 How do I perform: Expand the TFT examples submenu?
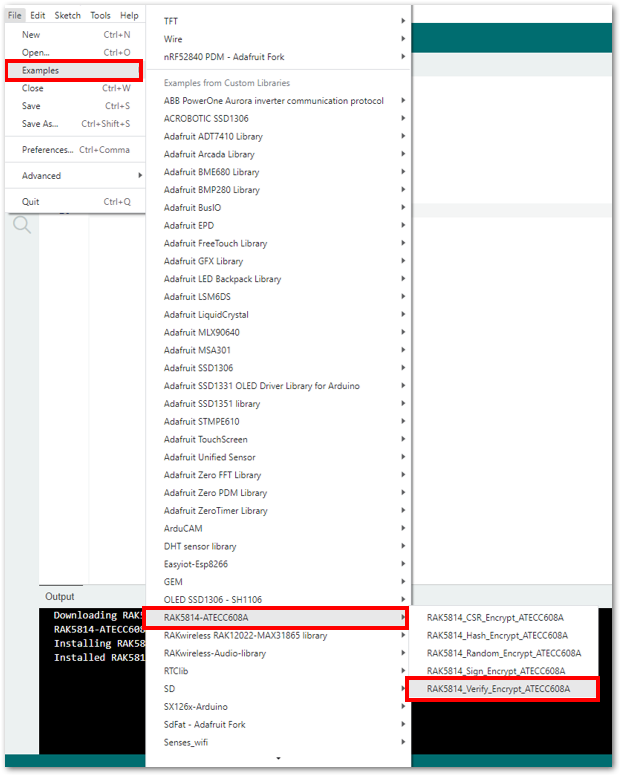pos(279,21)
